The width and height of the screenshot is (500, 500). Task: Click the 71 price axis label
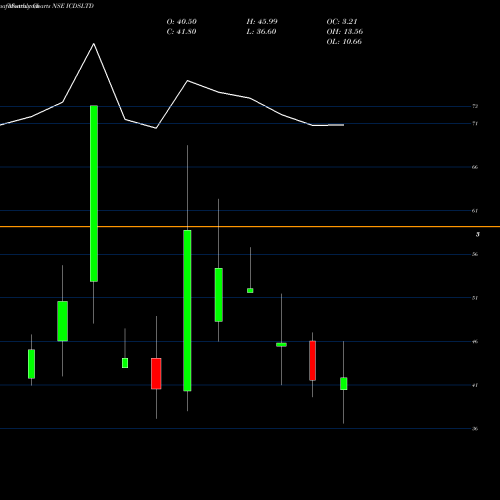(475, 124)
